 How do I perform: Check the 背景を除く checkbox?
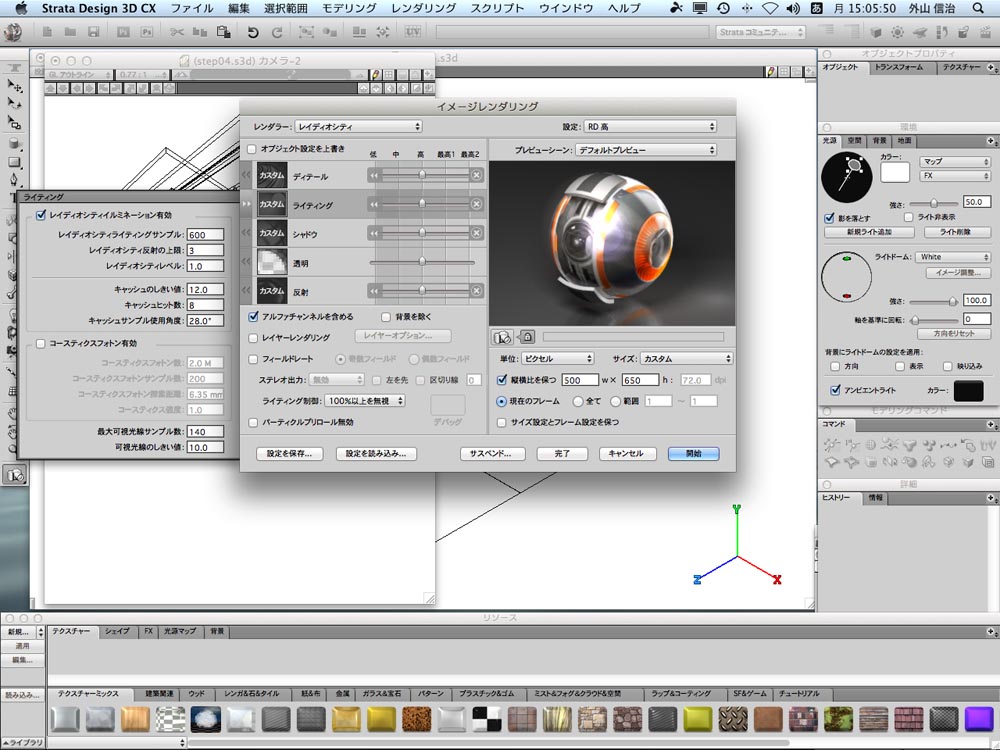386,316
